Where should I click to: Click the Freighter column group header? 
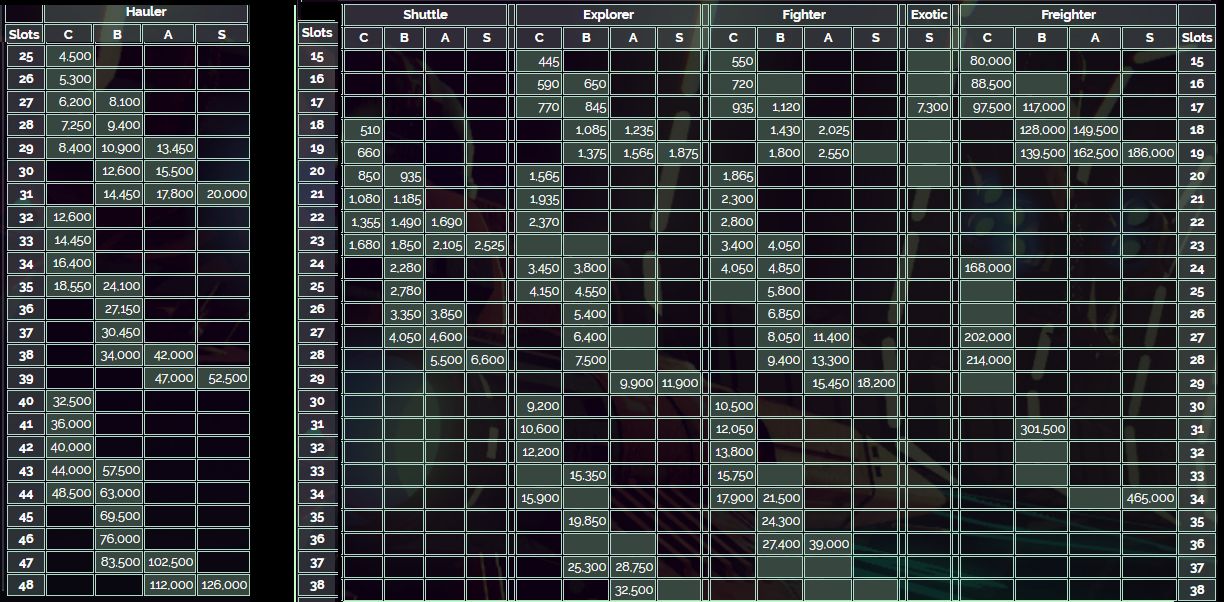tap(1068, 15)
